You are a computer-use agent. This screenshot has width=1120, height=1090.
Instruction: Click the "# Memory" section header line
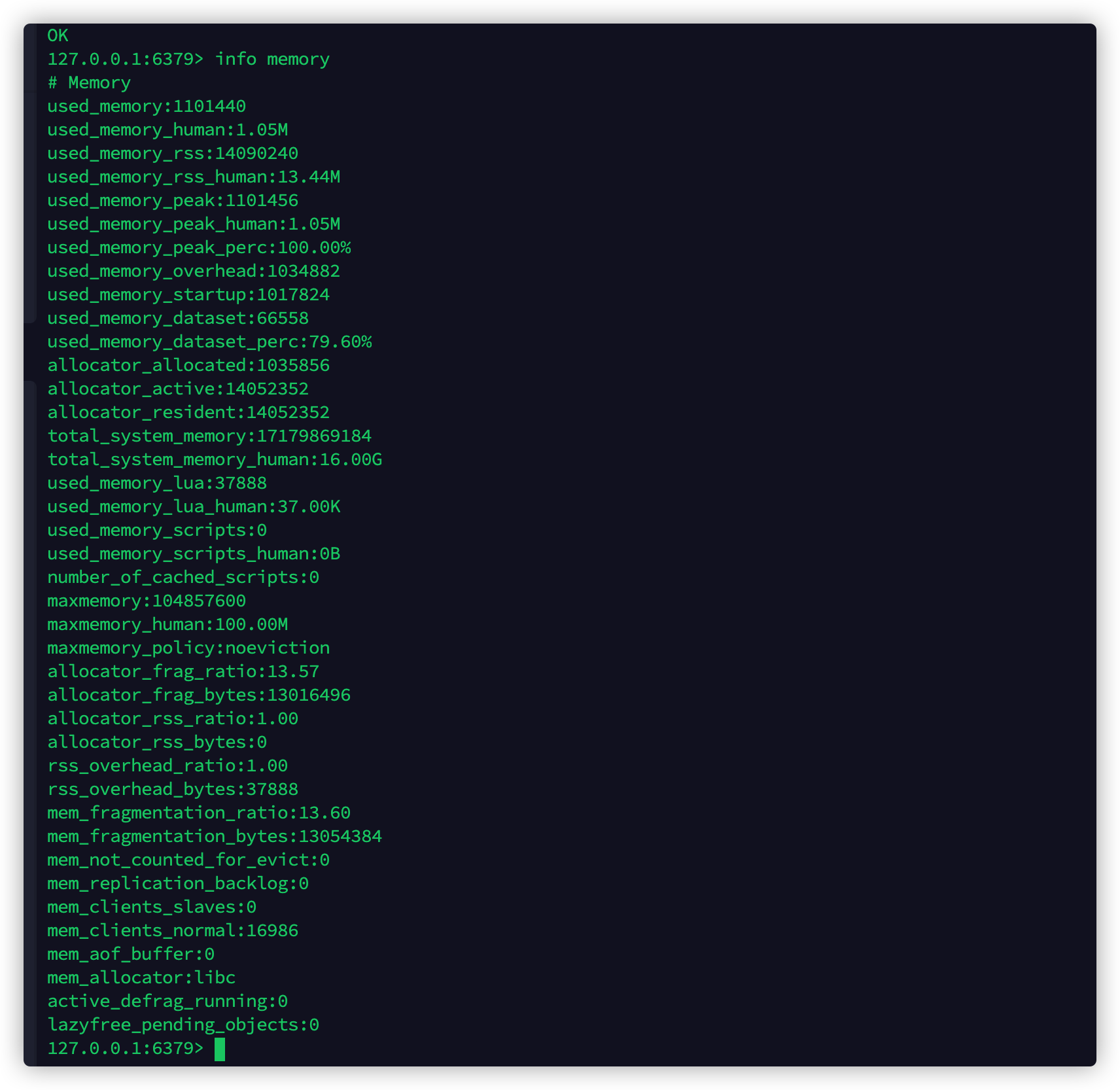coord(89,83)
